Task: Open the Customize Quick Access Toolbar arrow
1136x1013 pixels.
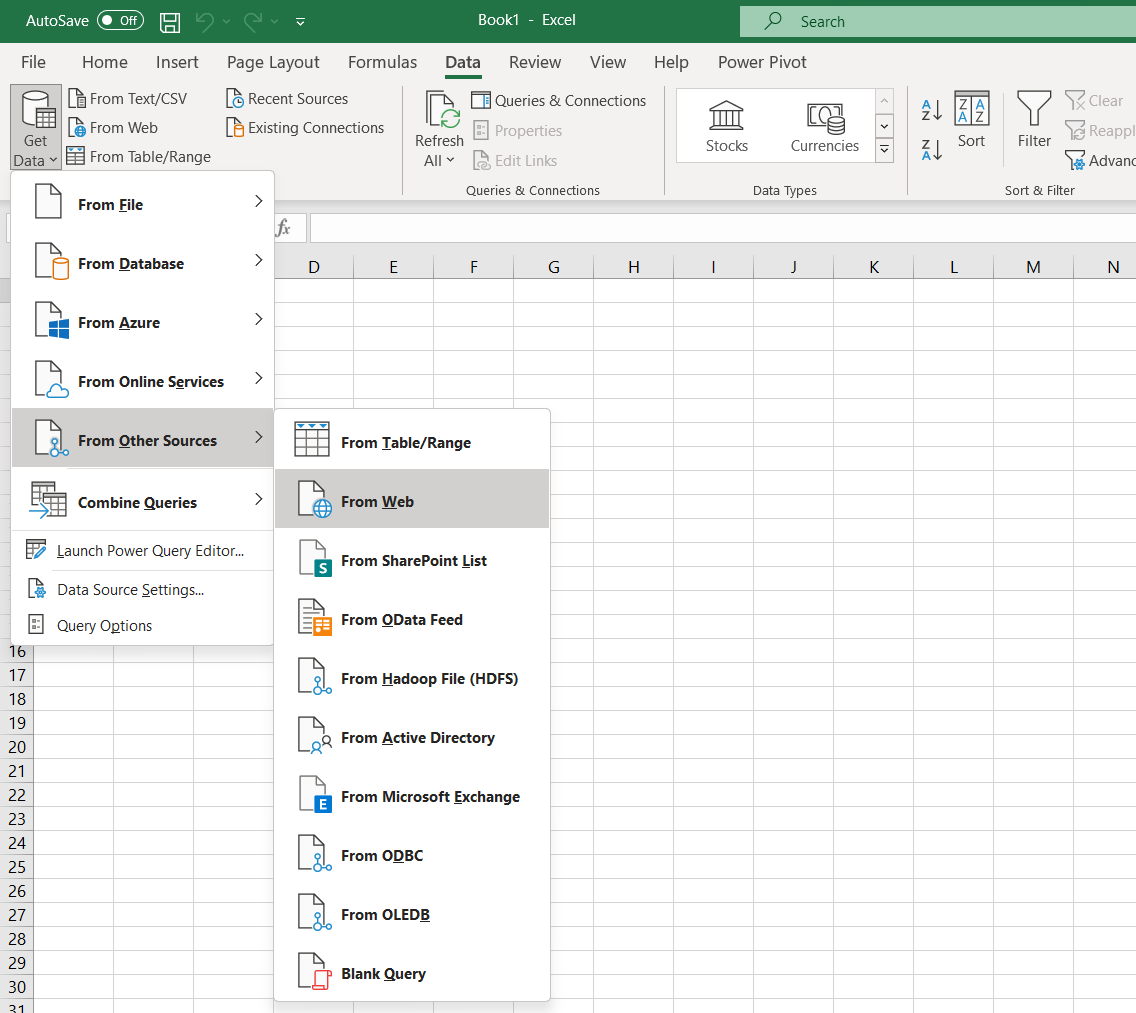Action: 300,22
